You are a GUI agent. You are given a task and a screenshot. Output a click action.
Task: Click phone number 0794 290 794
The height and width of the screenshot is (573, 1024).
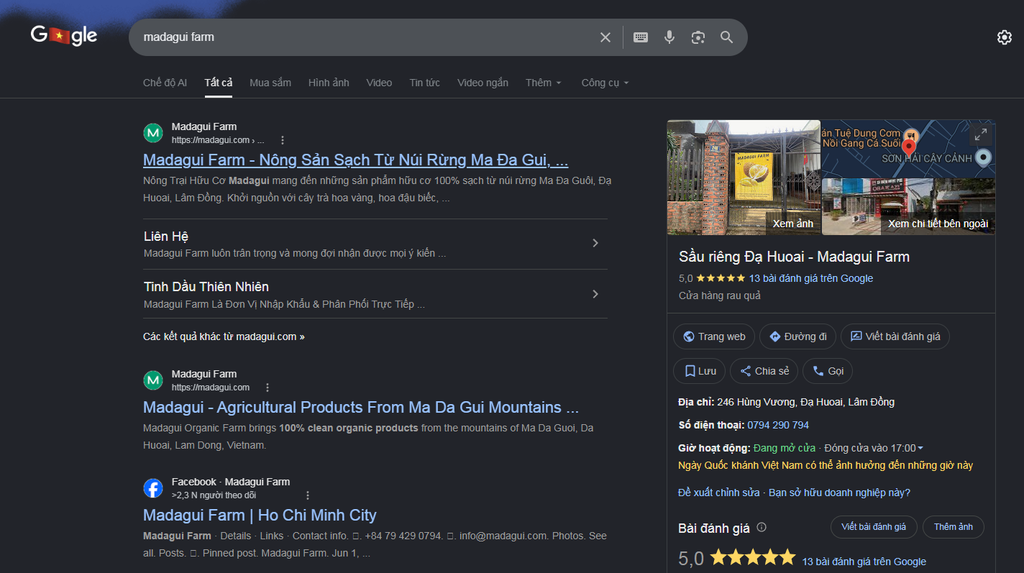778,425
